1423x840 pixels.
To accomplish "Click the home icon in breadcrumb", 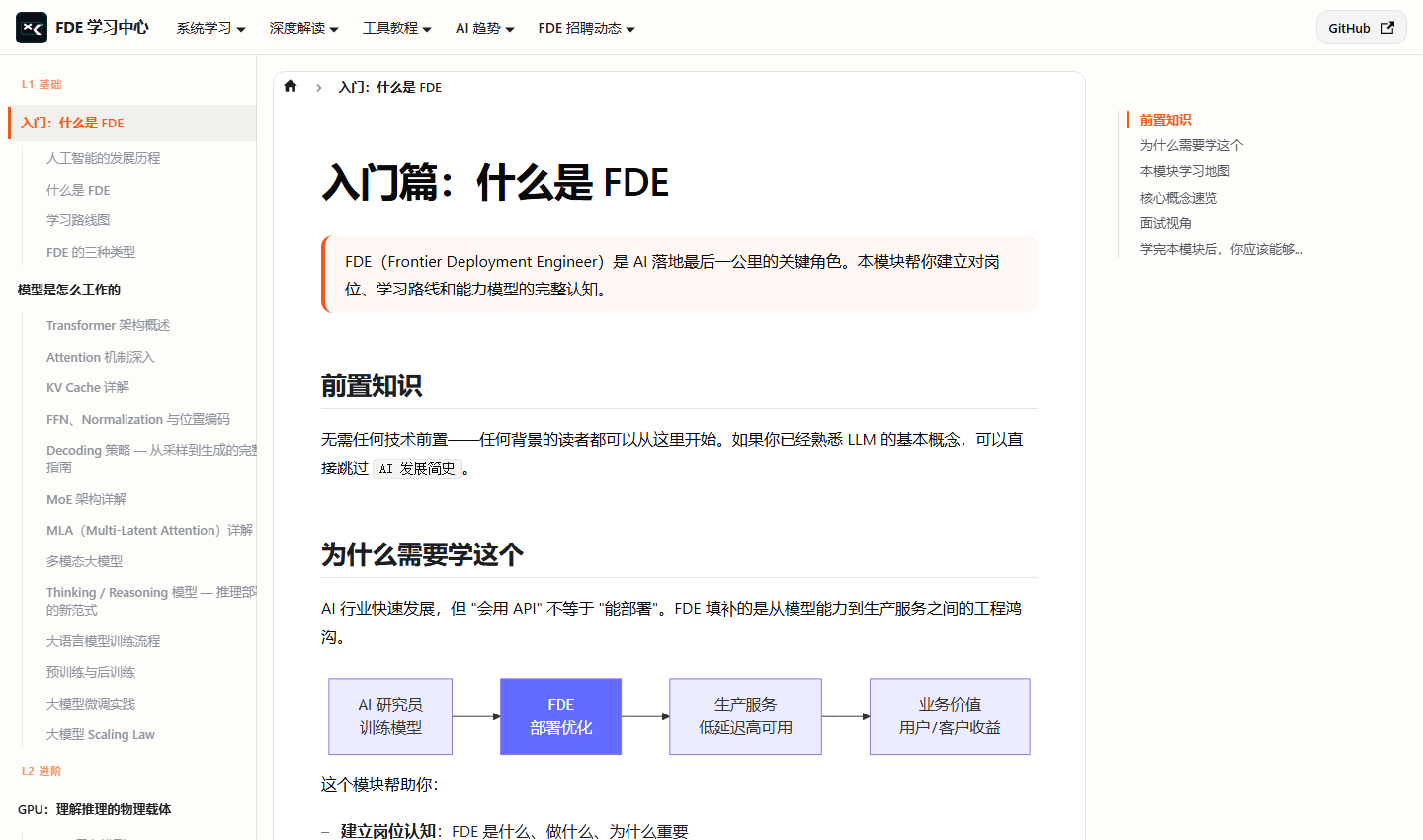I will pyautogui.click(x=291, y=86).
